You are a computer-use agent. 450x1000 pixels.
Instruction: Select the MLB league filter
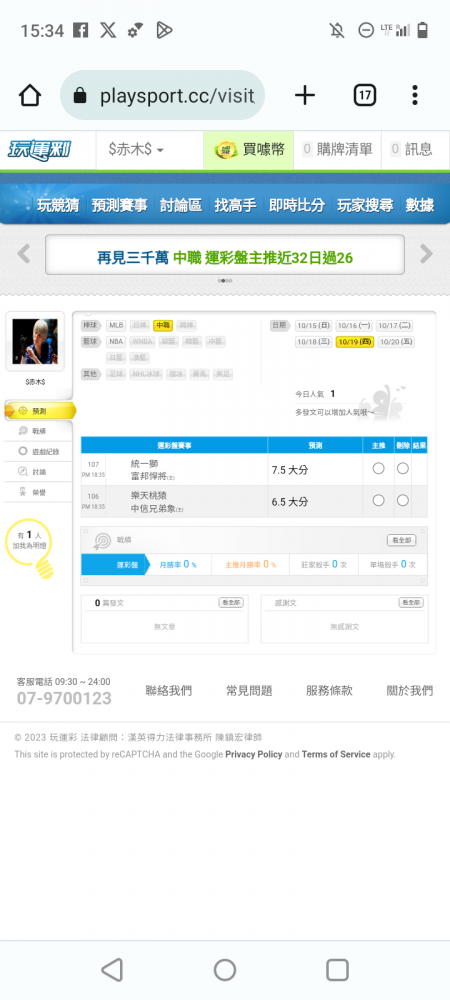116,325
